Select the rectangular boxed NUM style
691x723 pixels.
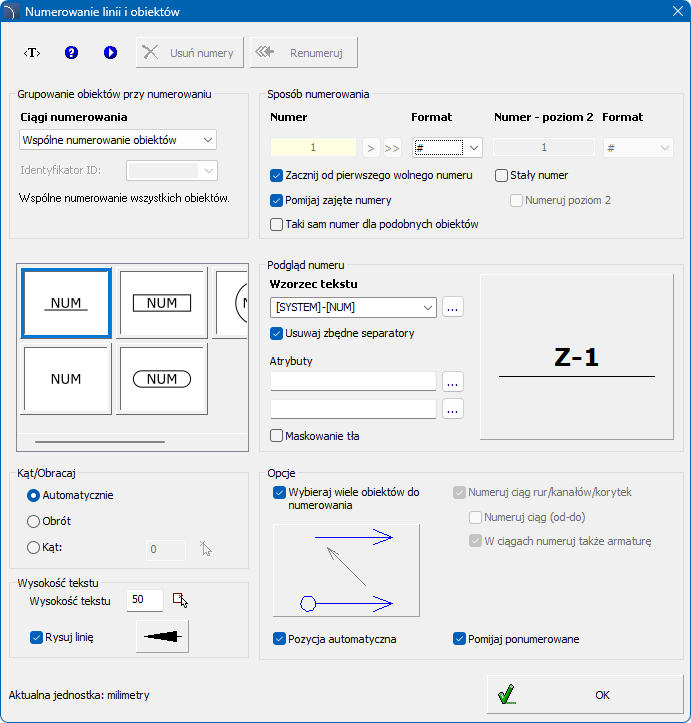click(162, 303)
